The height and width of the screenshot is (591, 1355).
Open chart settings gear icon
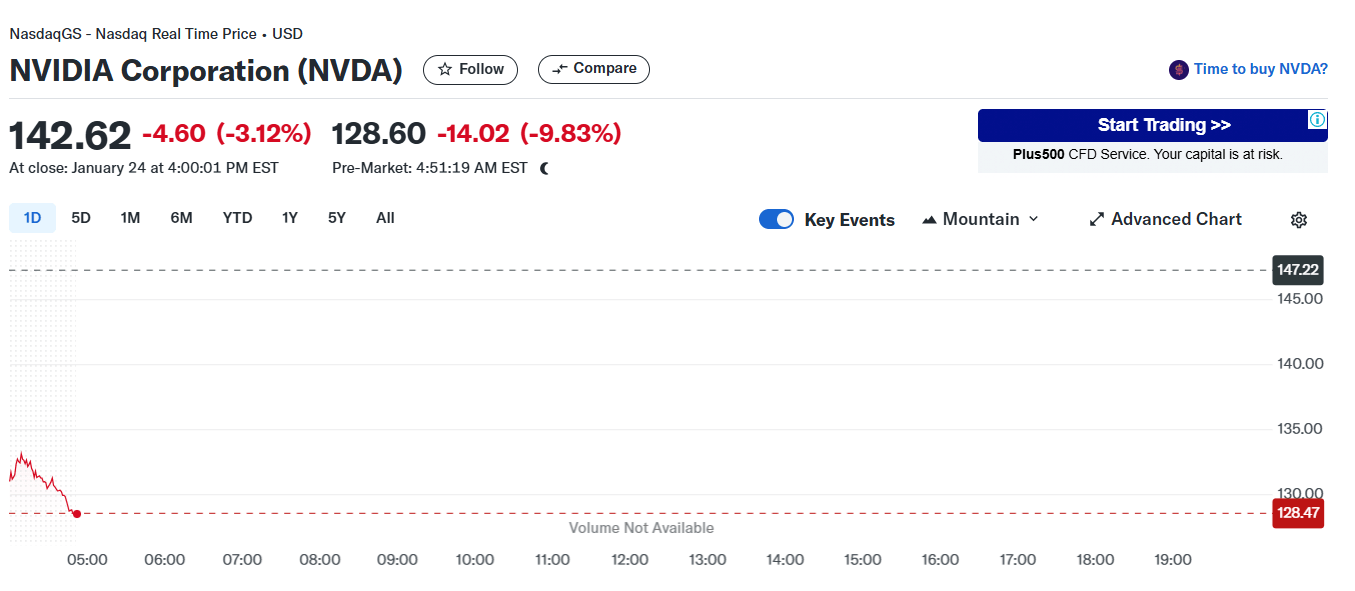pos(1299,220)
